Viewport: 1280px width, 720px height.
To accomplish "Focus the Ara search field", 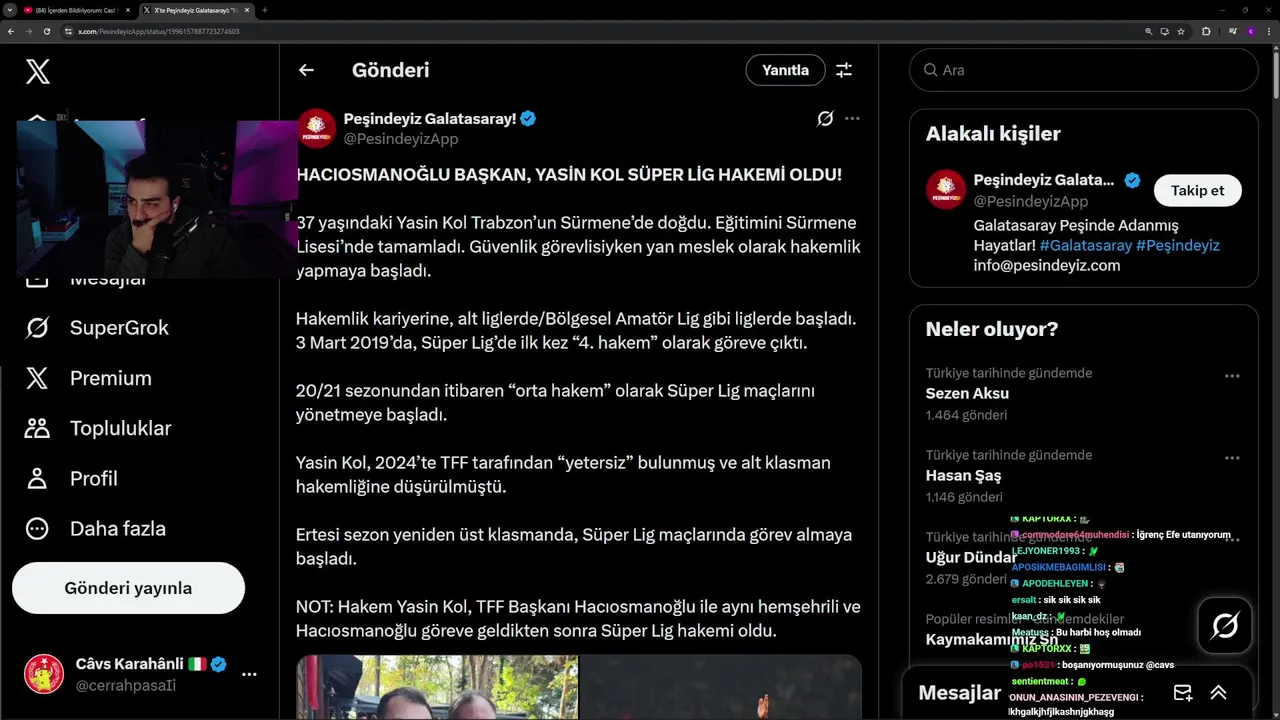I will pyautogui.click(x=1083, y=70).
